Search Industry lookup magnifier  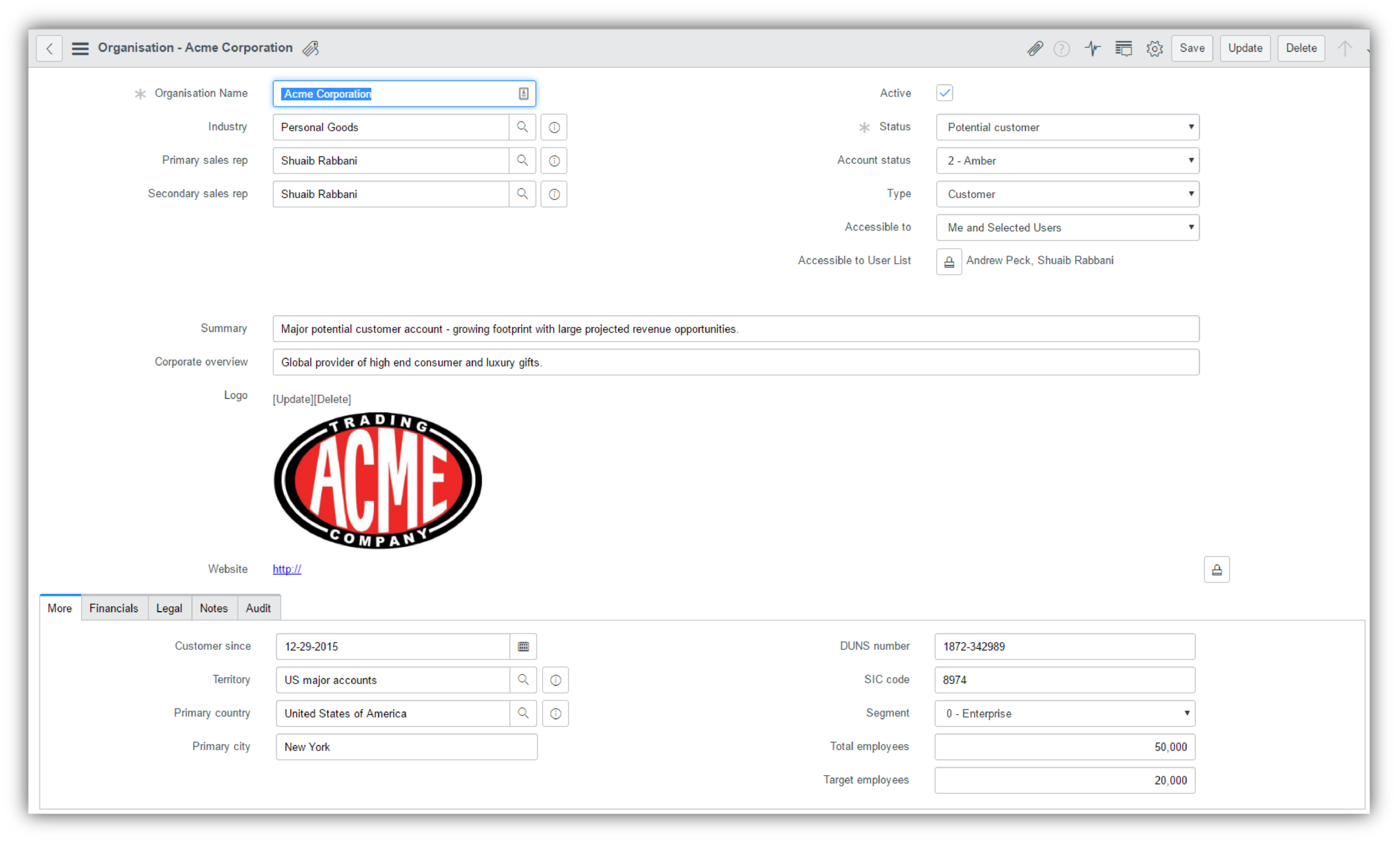(522, 127)
